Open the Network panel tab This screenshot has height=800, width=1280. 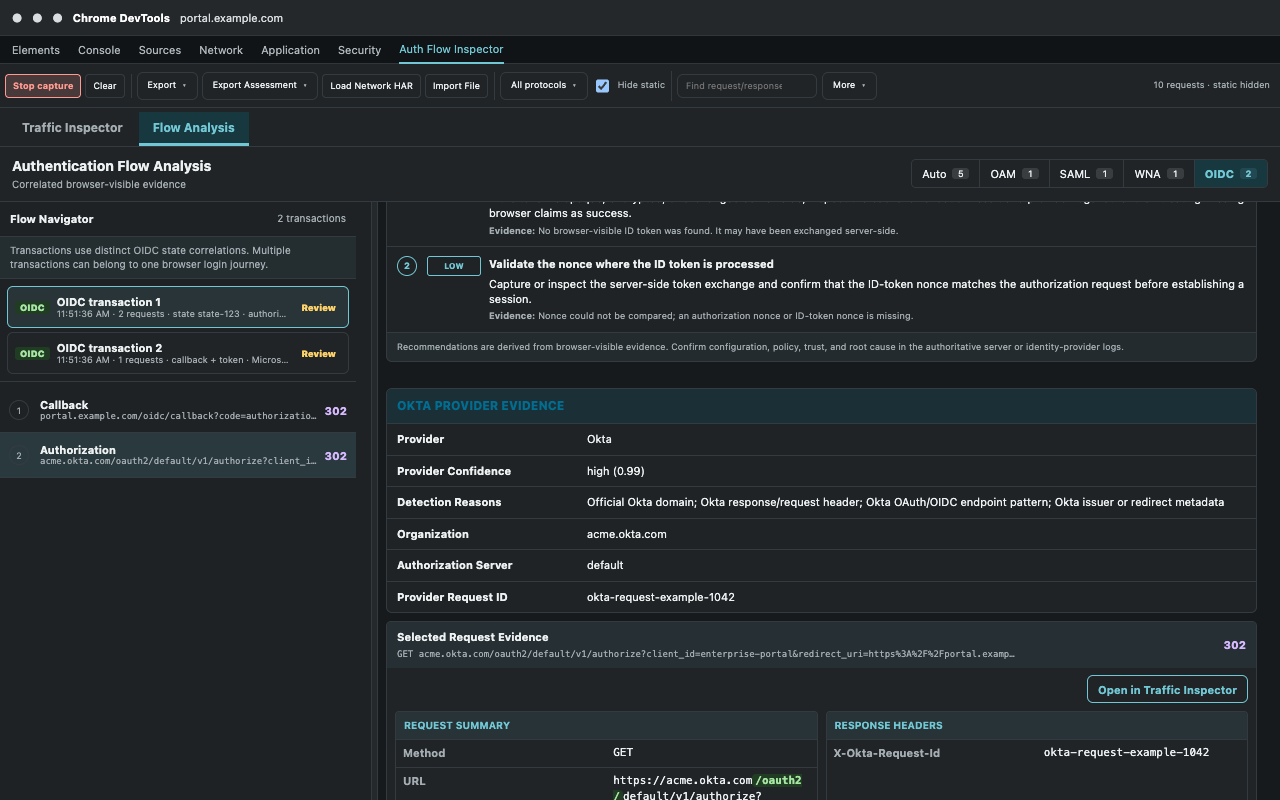221,50
